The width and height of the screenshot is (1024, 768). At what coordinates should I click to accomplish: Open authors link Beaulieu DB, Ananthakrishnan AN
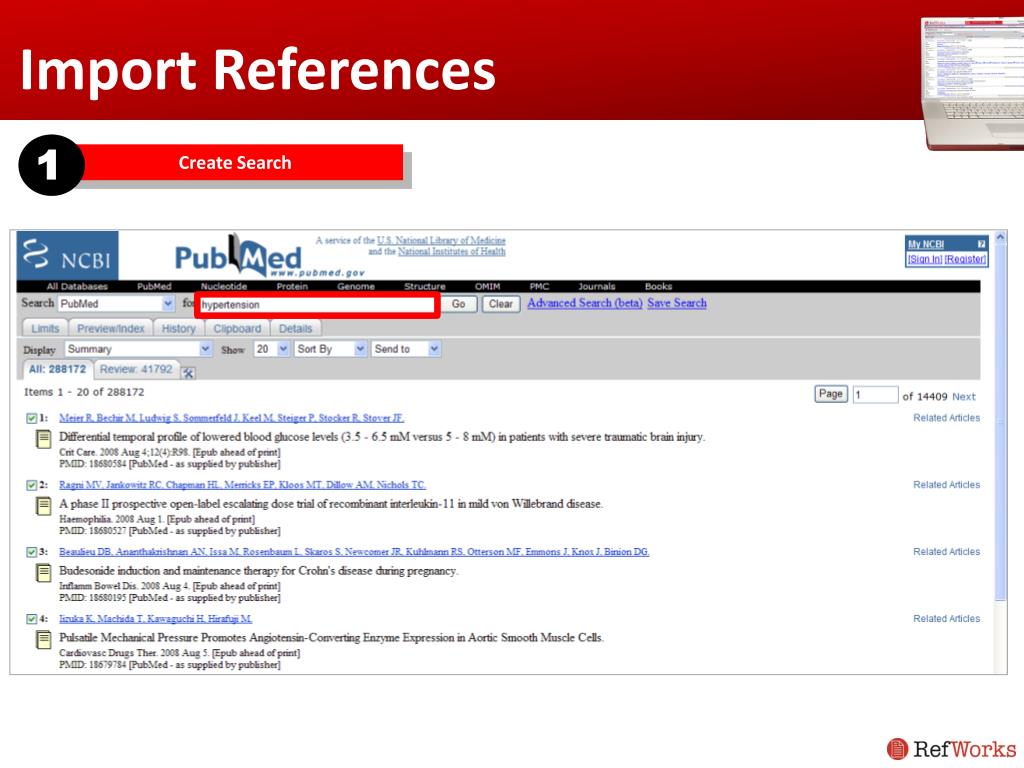coord(354,552)
